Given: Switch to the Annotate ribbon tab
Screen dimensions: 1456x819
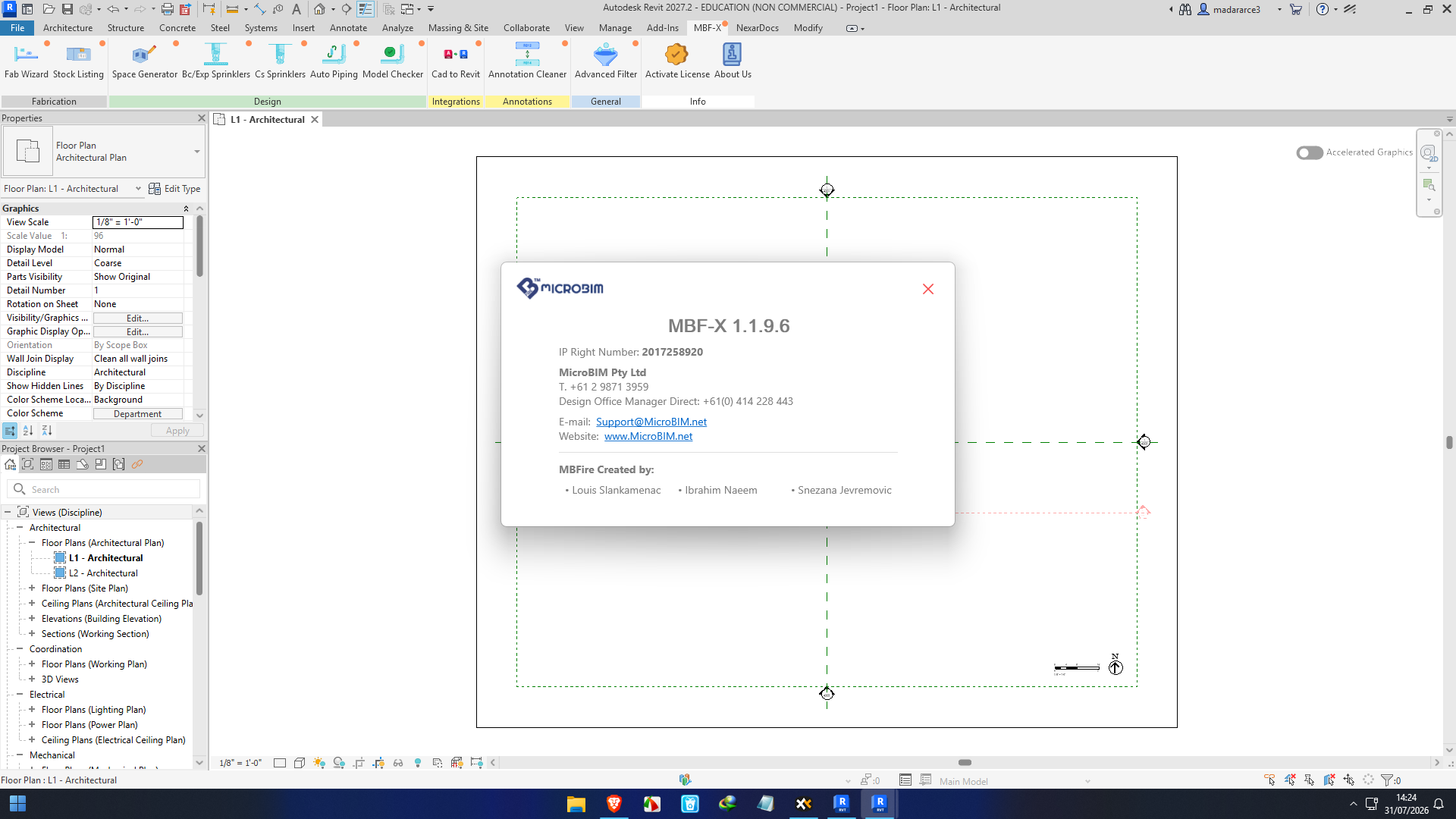Looking at the screenshot, I should [x=348, y=28].
